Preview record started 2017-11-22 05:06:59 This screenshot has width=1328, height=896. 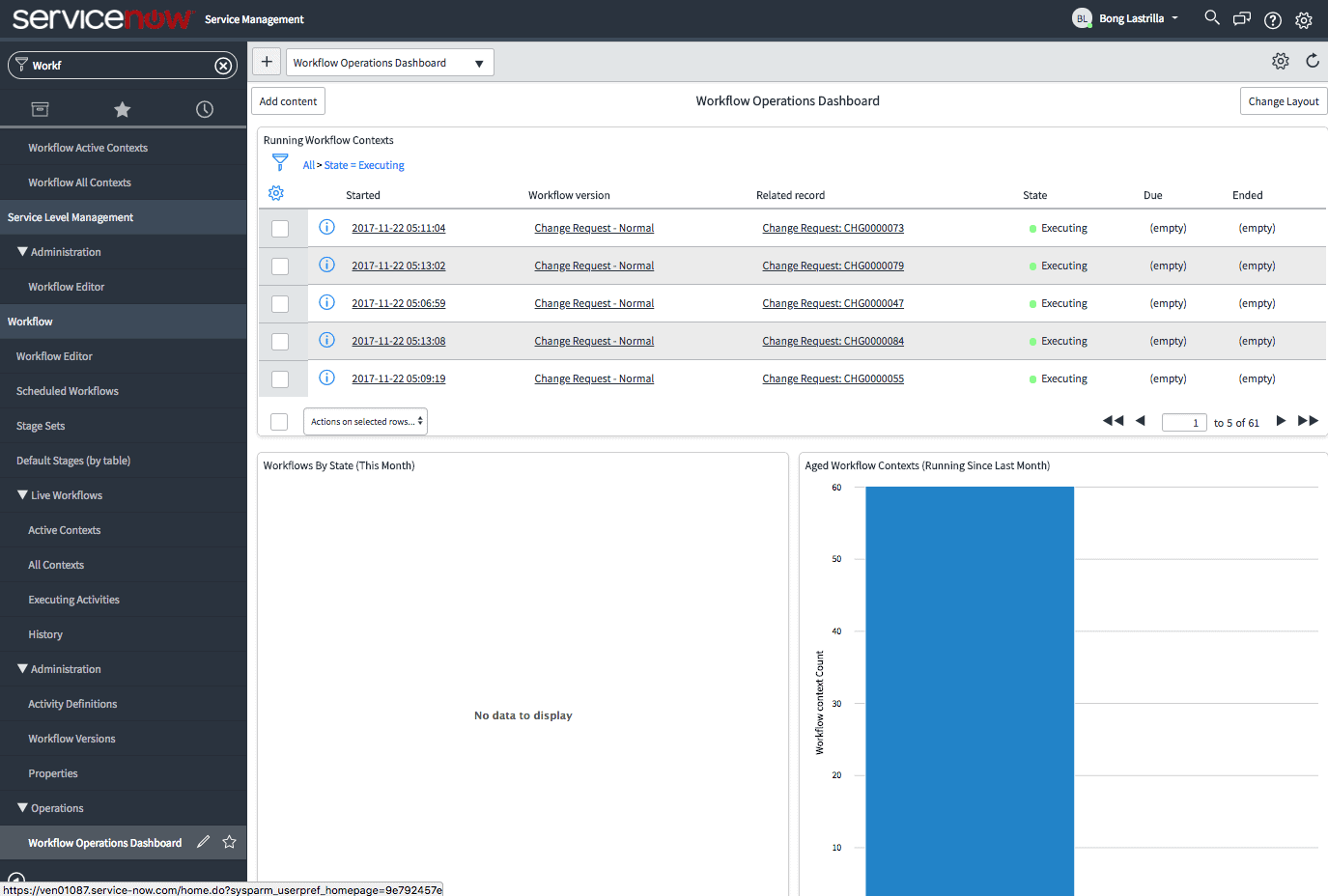(x=326, y=302)
